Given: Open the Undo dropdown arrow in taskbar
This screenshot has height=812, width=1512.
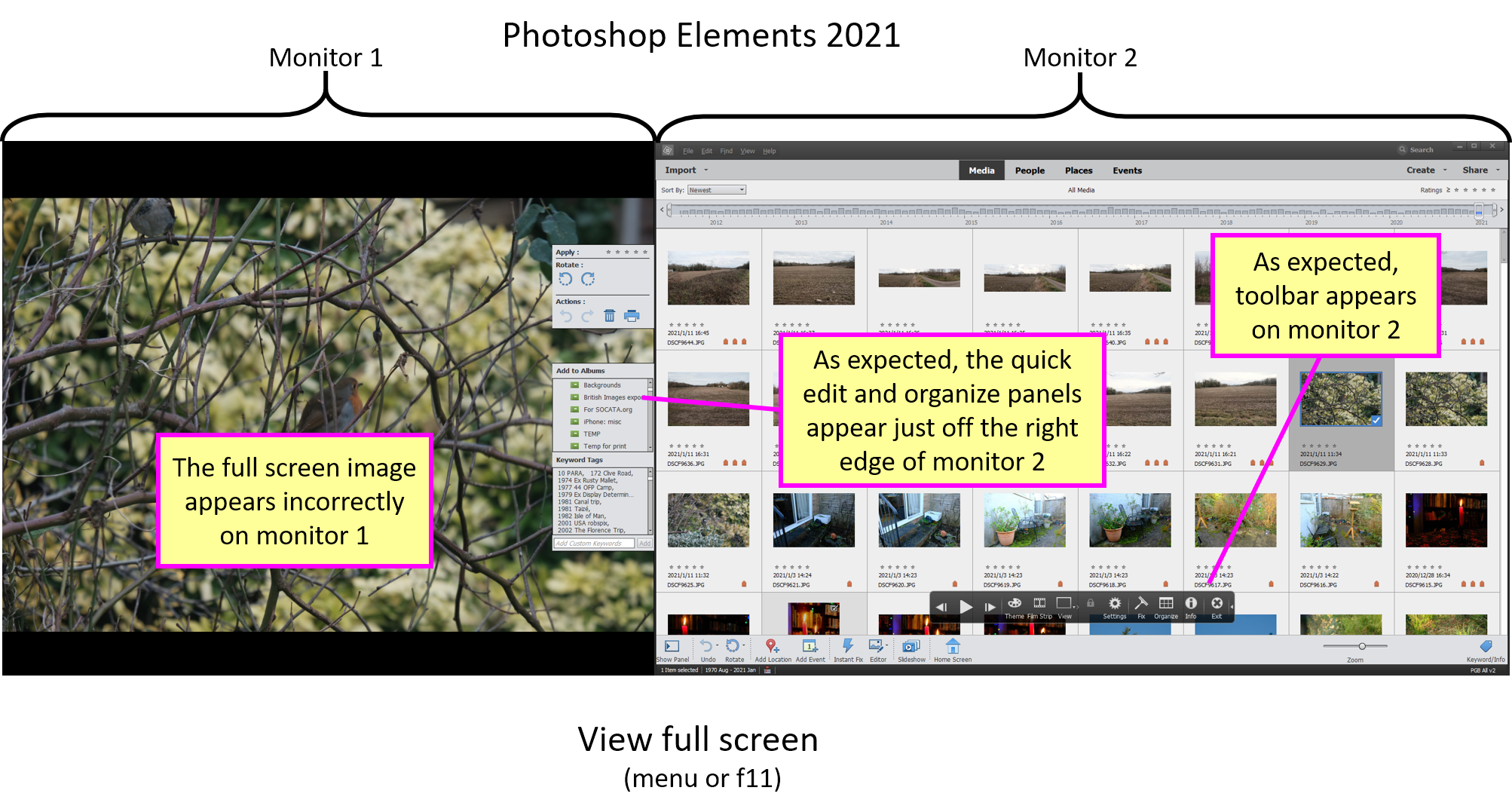Looking at the screenshot, I should (717, 646).
